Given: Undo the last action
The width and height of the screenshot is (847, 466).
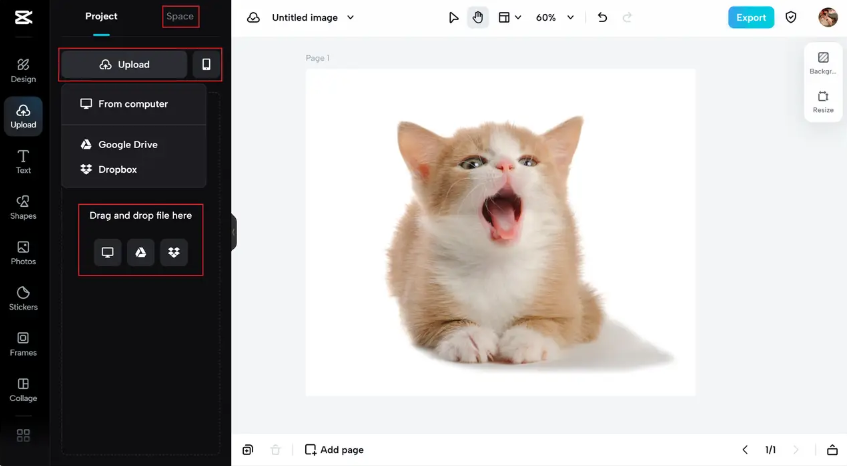Looking at the screenshot, I should point(602,17).
